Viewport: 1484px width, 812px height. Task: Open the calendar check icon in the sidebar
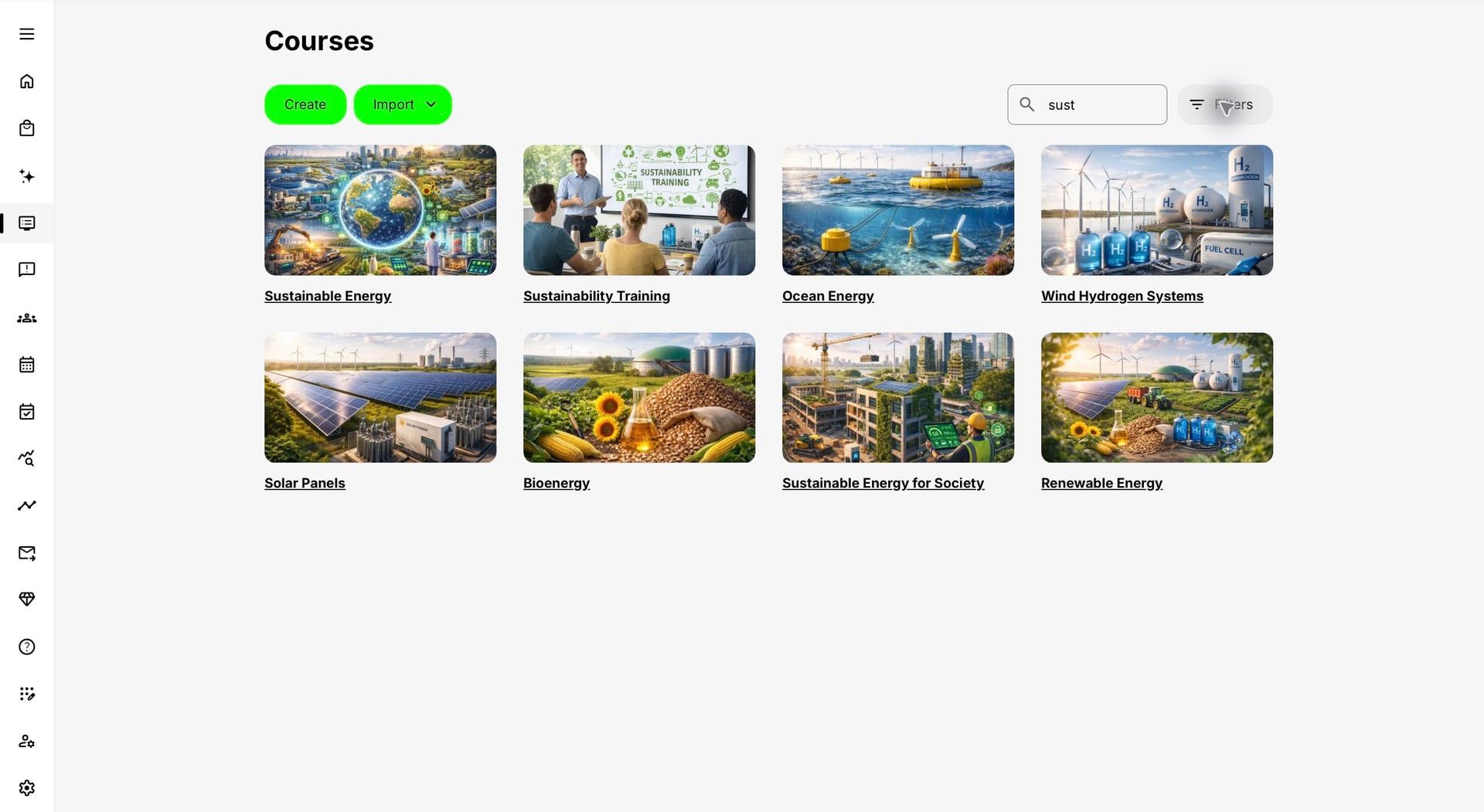pyautogui.click(x=27, y=412)
